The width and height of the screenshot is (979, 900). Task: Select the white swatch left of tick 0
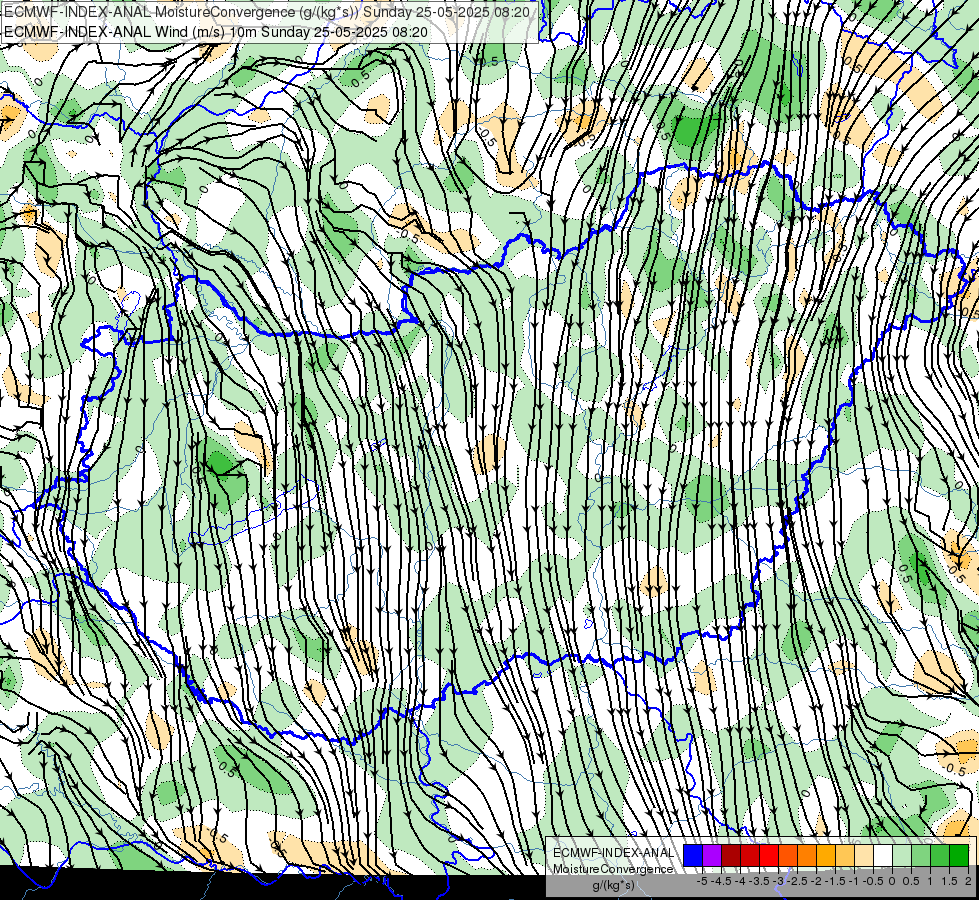[883, 855]
